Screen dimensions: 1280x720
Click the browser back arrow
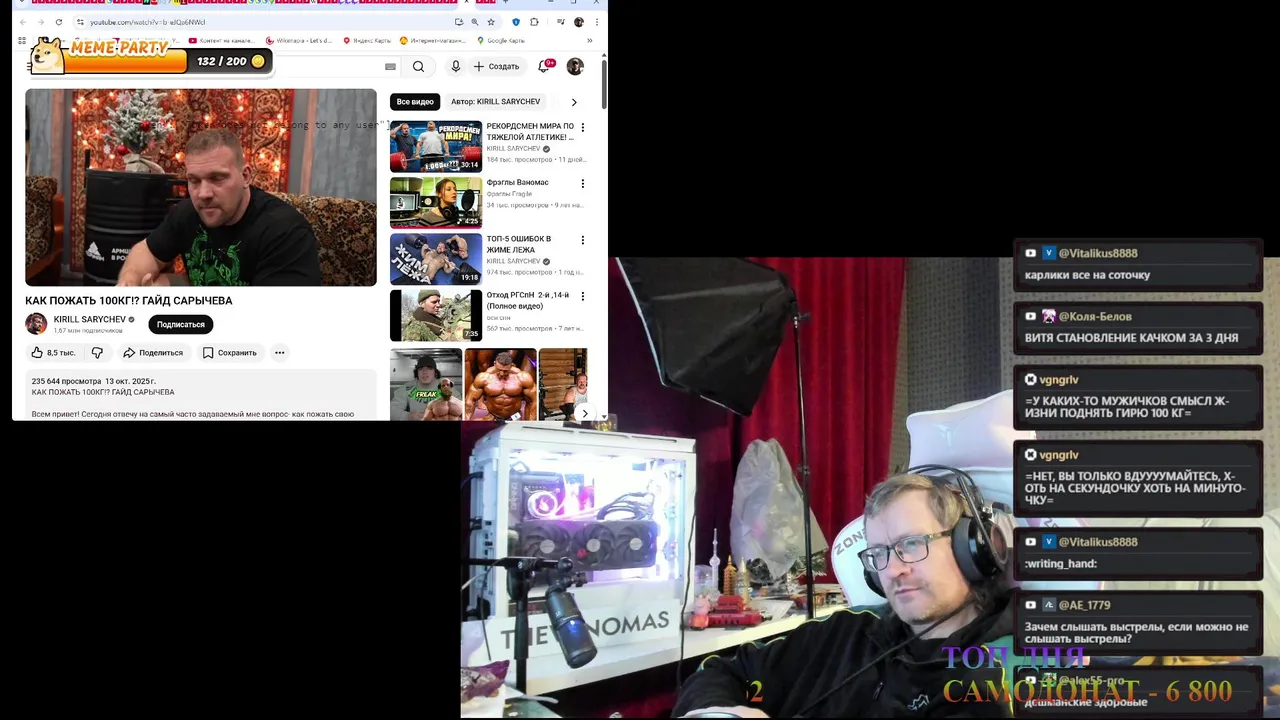(24, 22)
